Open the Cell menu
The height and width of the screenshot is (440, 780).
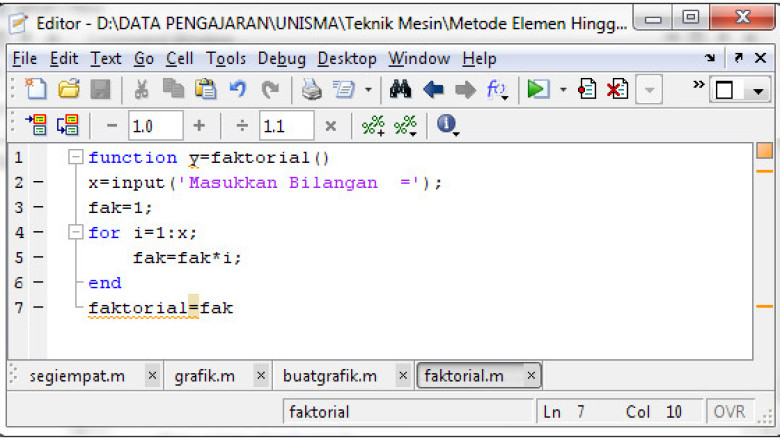click(x=180, y=59)
